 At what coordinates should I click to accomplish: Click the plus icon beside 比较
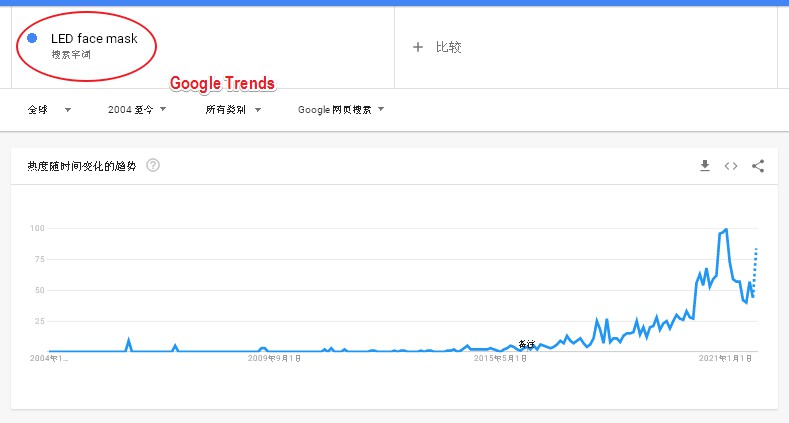(x=418, y=47)
